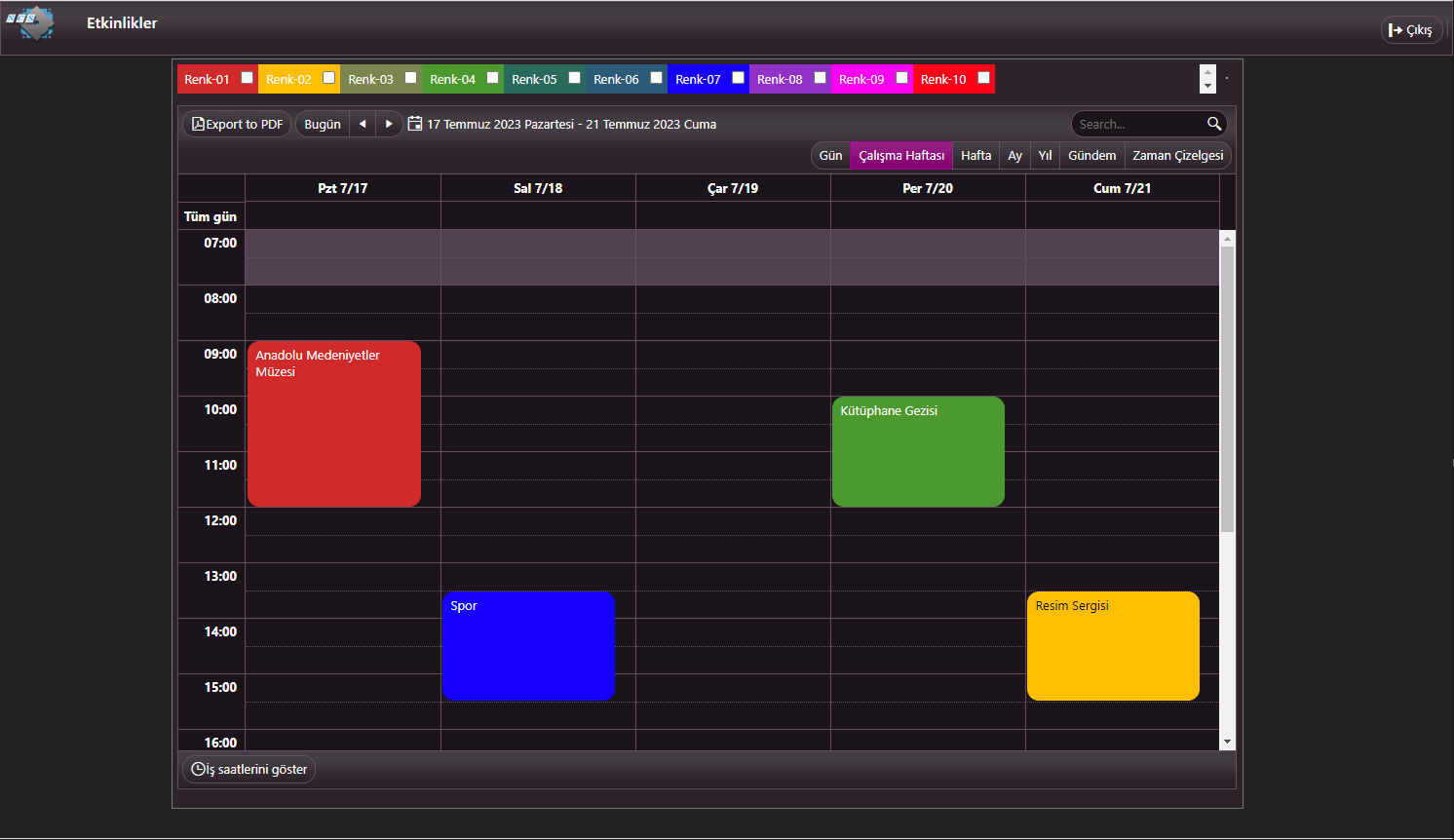Click the 07:00 time label
The image size is (1454, 840).
click(220, 243)
